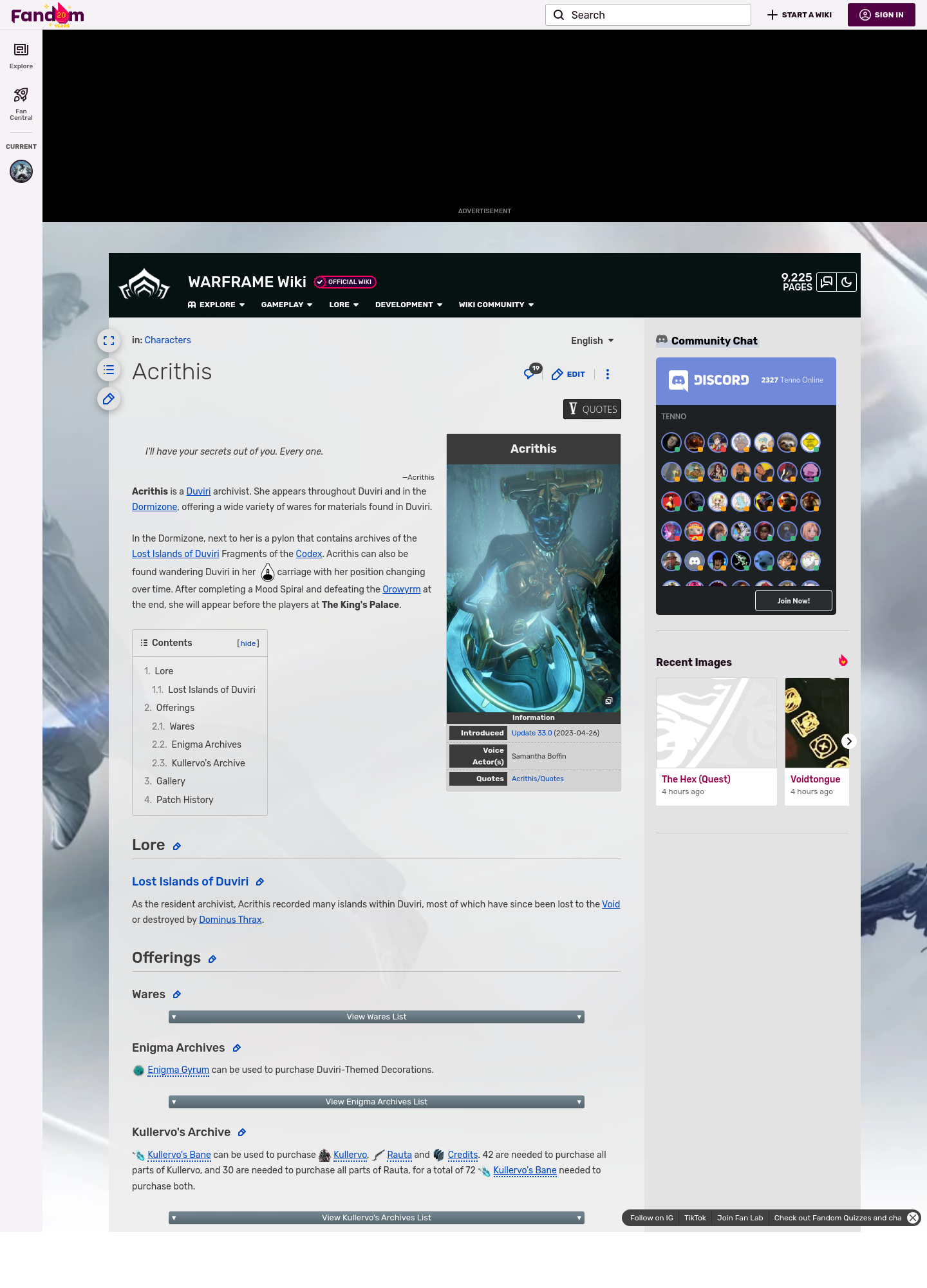Open Fan Central rocket icon
This screenshot has width=927, height=1288.
(21, 104)
